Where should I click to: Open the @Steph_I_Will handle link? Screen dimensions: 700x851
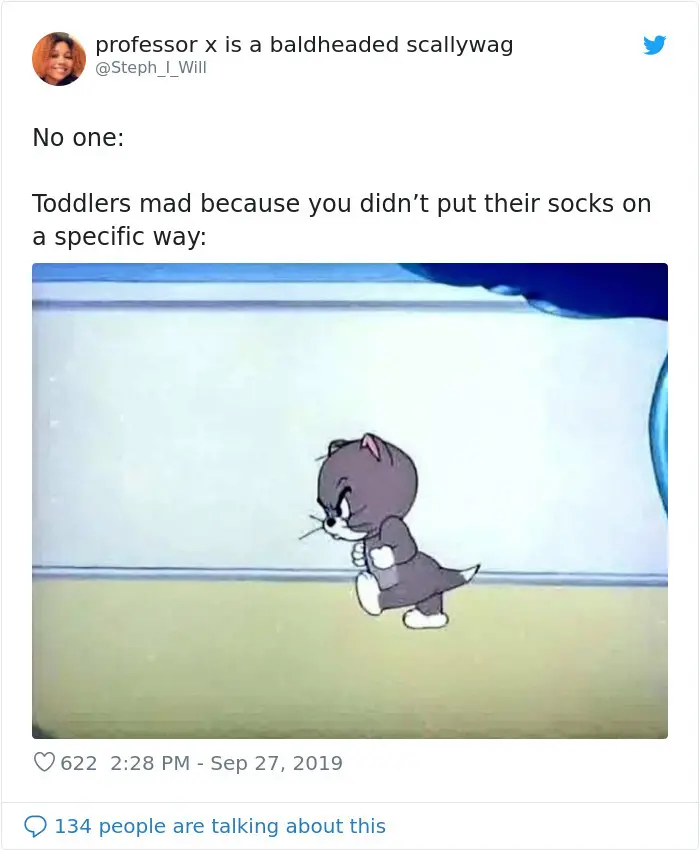pyautogui.click(x=151, y=67)
